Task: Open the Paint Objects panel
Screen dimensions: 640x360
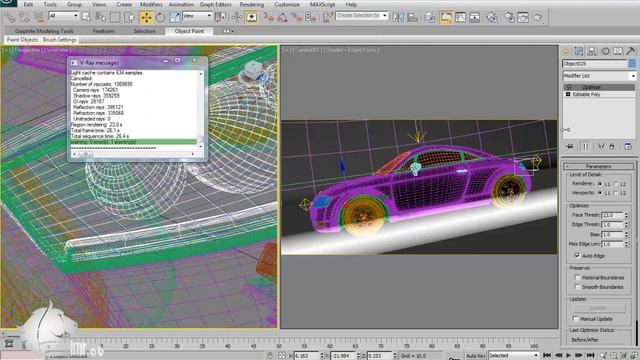Action: tap(22, 40)
